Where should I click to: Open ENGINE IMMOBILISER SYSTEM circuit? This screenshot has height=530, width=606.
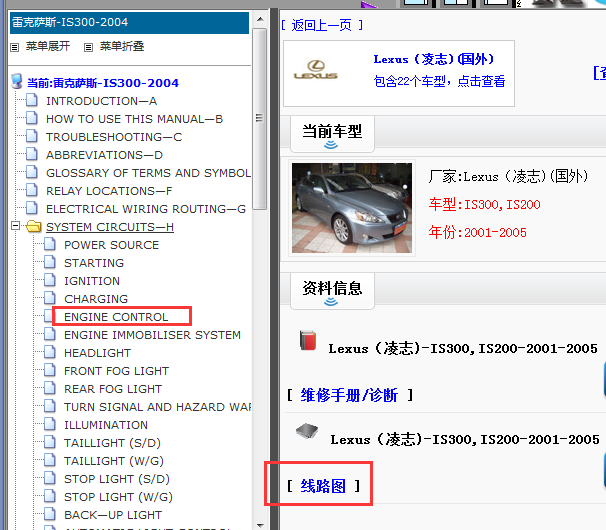click(x=152, y=335)
